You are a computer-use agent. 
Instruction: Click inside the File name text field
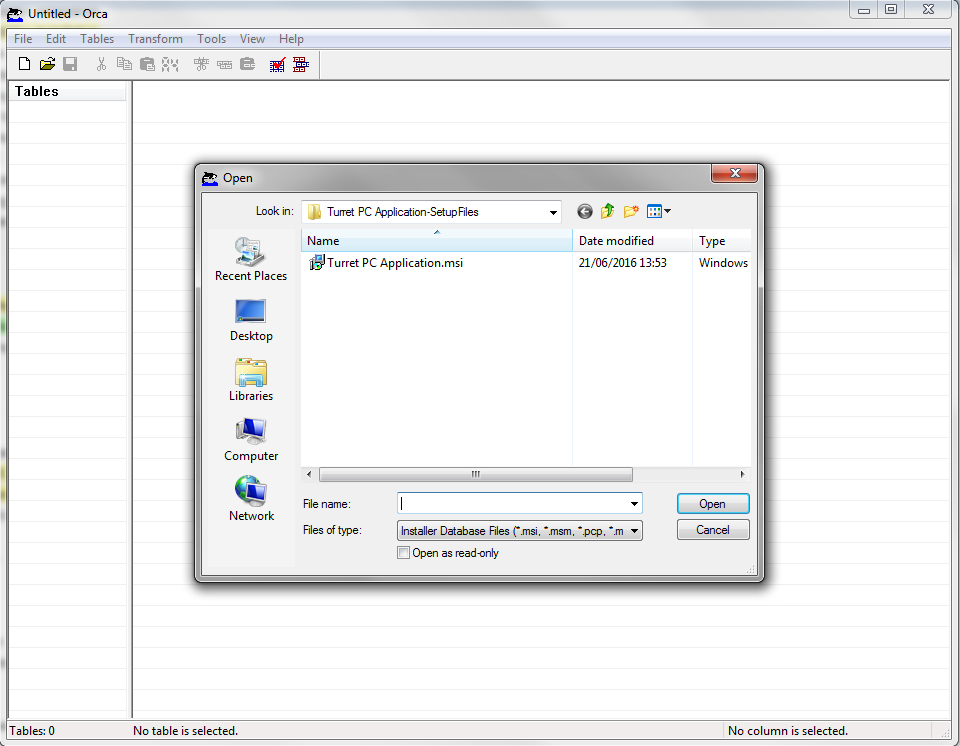tap(513, 504)
